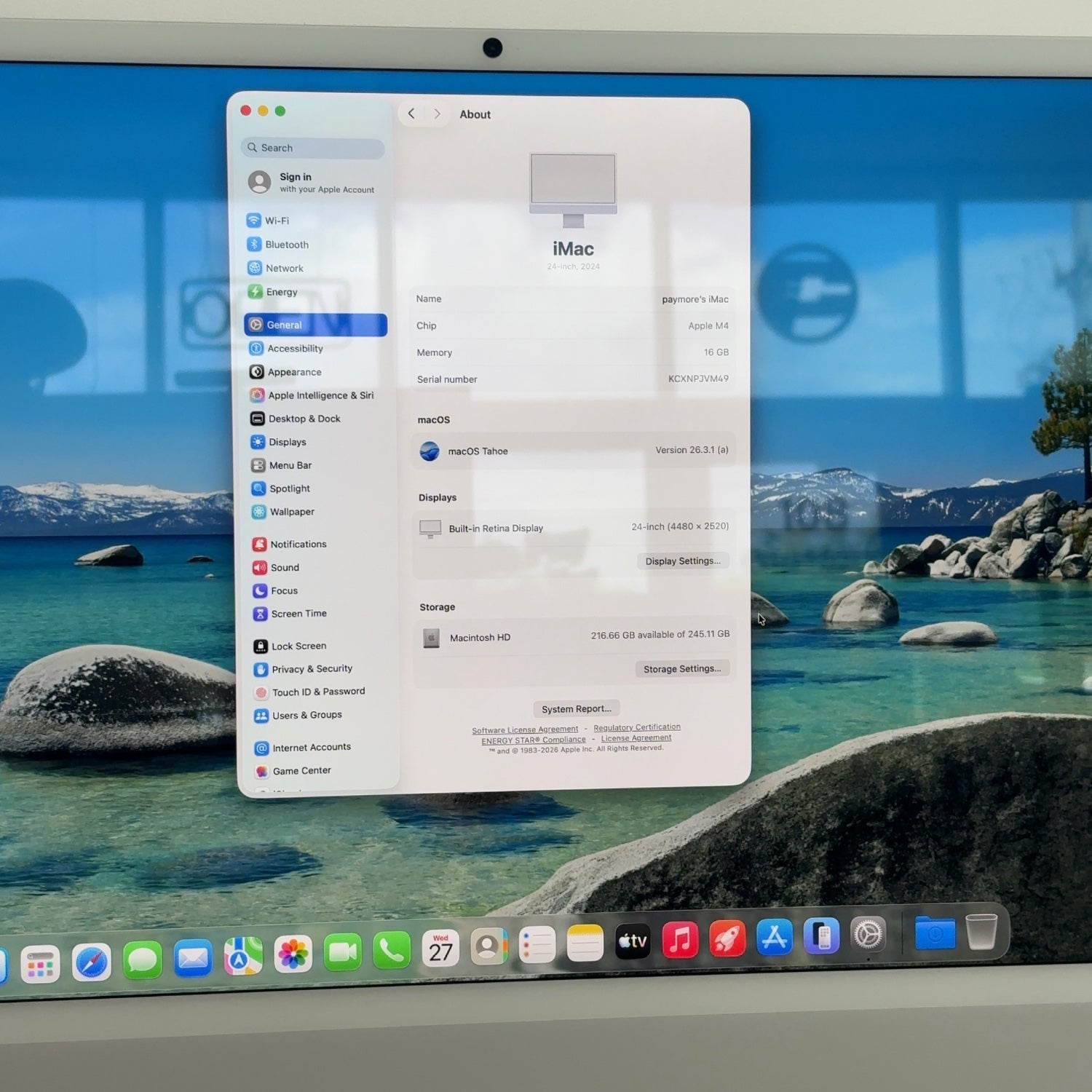The width and height of the screenshot is (1092, 1092).
Task: Click the serial number KCXNPJVM49
Action: 698,379
